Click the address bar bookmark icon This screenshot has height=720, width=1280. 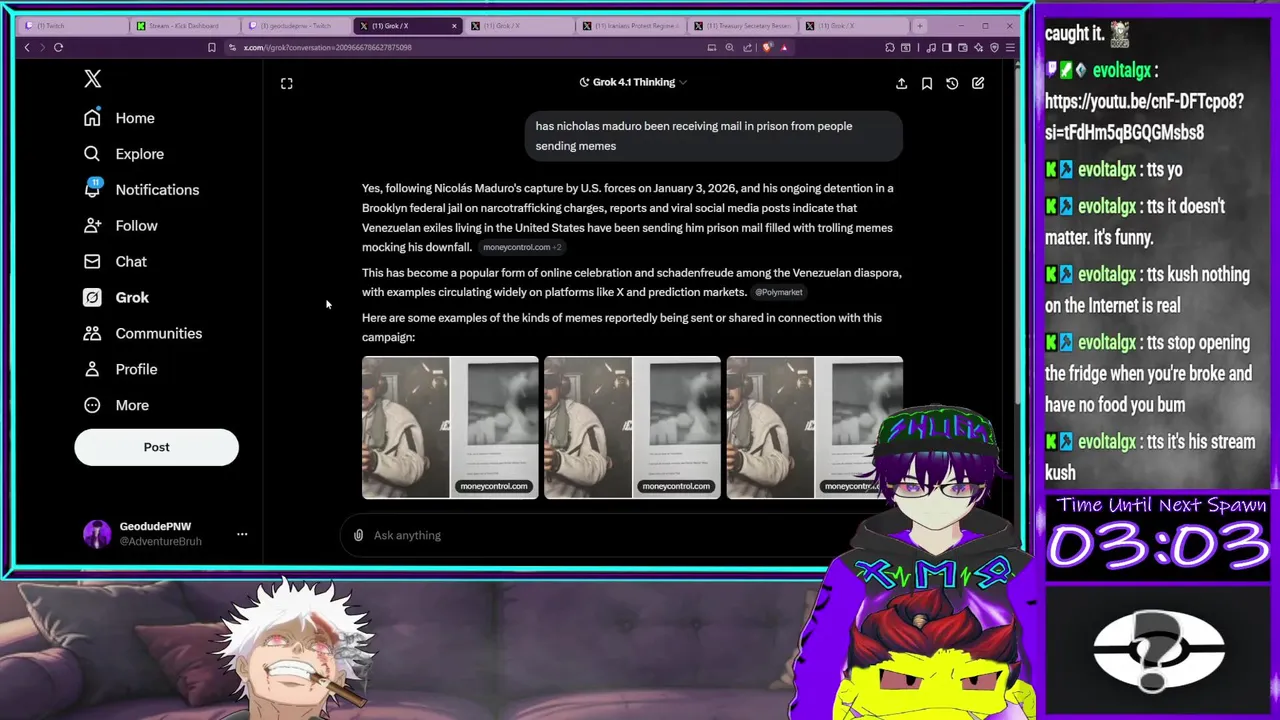211,47
